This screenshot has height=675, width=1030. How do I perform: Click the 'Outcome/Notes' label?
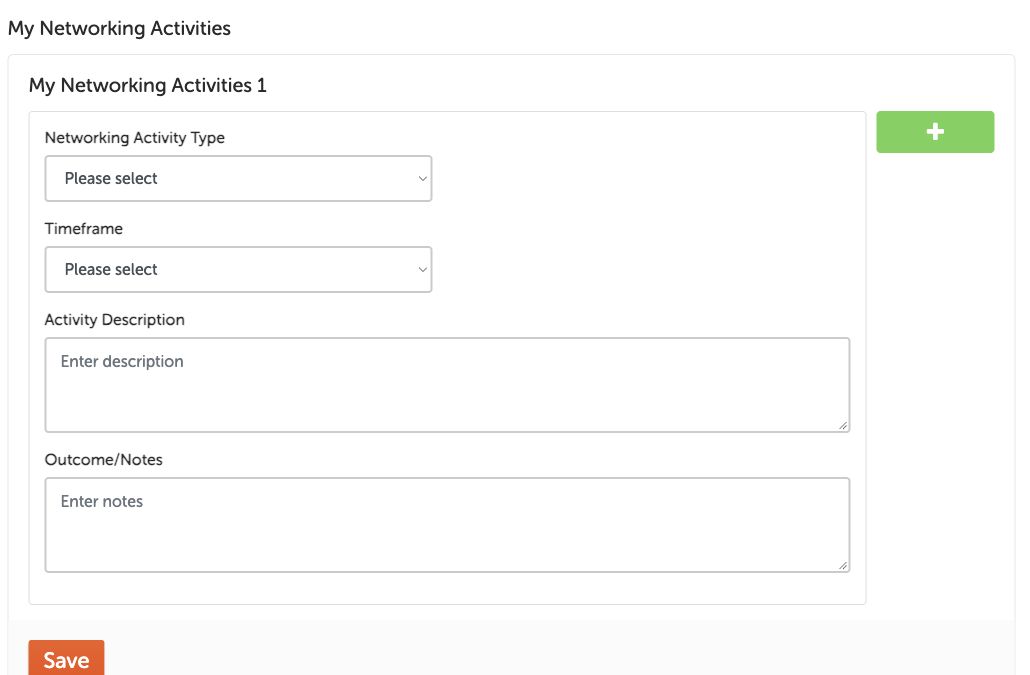[x=103, y=460]
